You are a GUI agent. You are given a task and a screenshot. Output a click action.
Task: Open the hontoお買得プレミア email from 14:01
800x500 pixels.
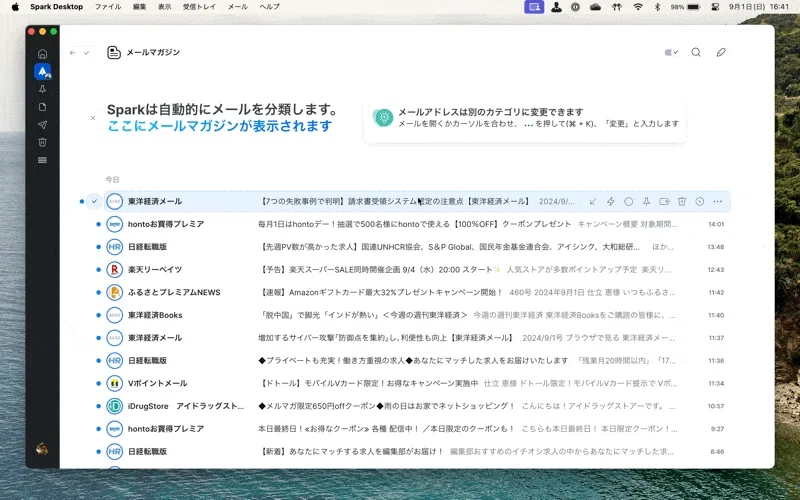coord(417,224)
